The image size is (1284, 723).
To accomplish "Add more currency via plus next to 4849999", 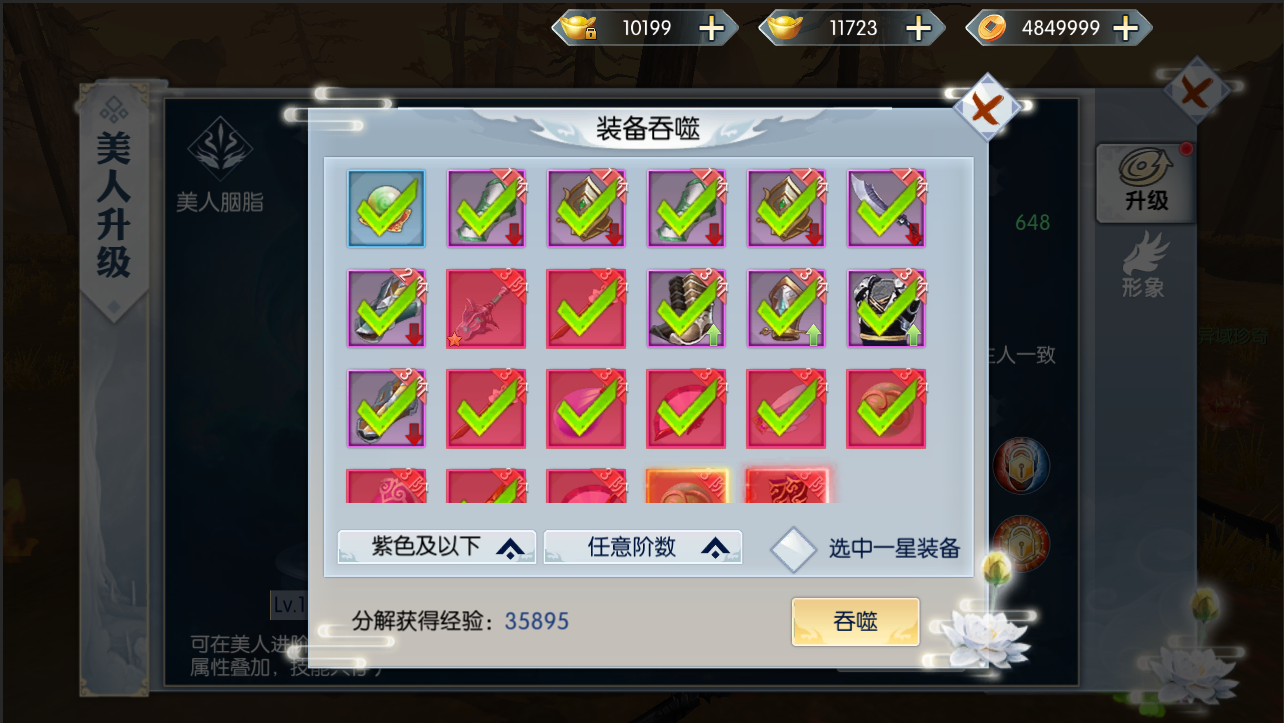I will pos(1126,28).
